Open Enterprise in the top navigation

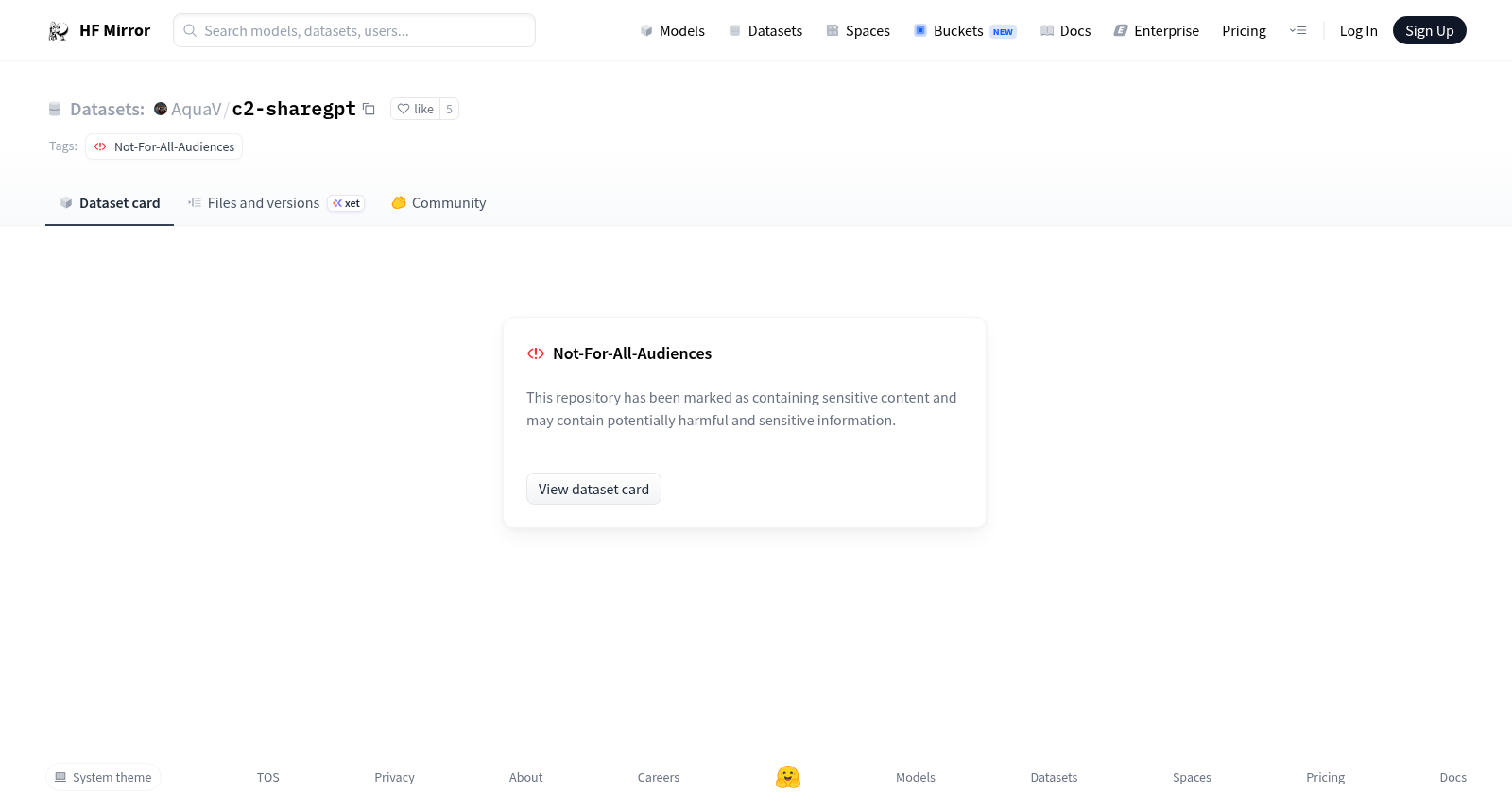coord(1157,31)
